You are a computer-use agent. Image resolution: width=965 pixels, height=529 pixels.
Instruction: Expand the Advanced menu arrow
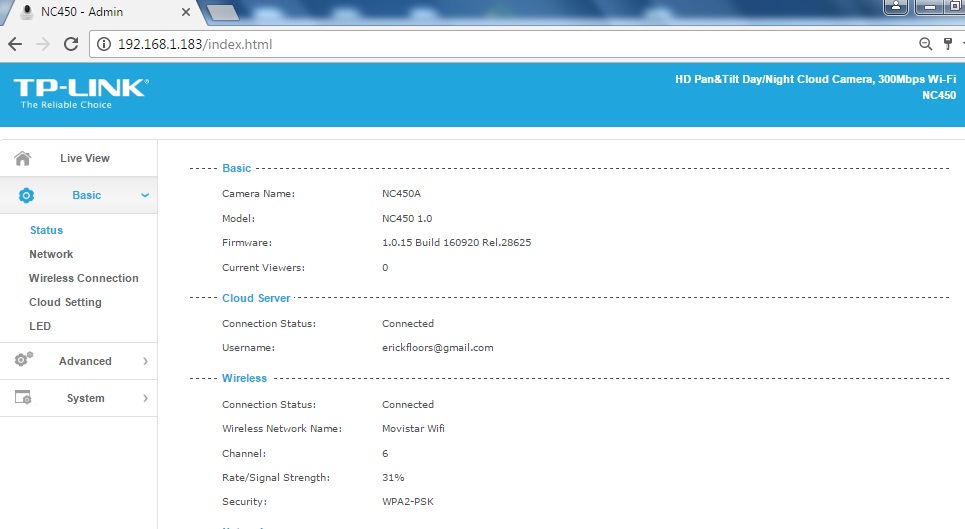[x=145, y=361]
